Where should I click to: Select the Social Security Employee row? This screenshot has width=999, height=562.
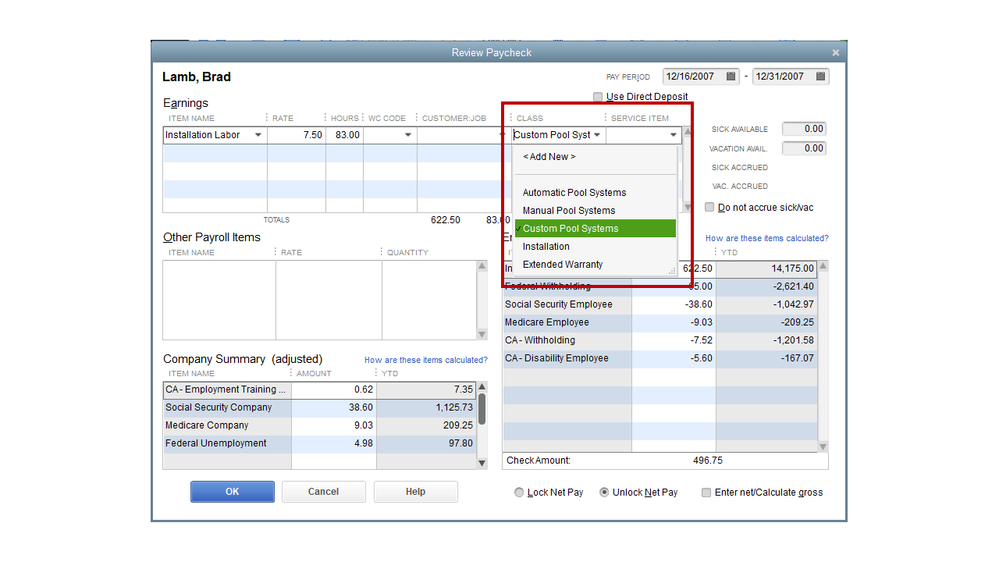click(x=660, y=305)
